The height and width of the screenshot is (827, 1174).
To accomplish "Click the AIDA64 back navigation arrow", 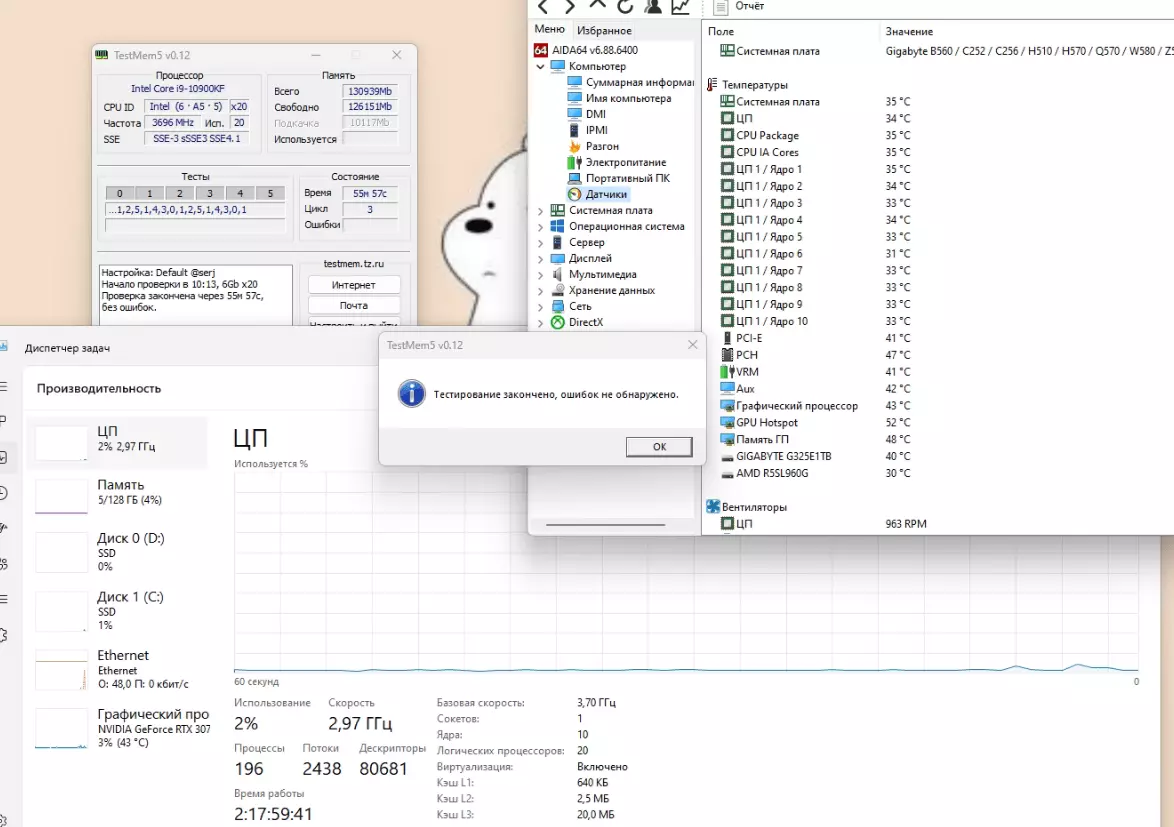I will point(544,7).
